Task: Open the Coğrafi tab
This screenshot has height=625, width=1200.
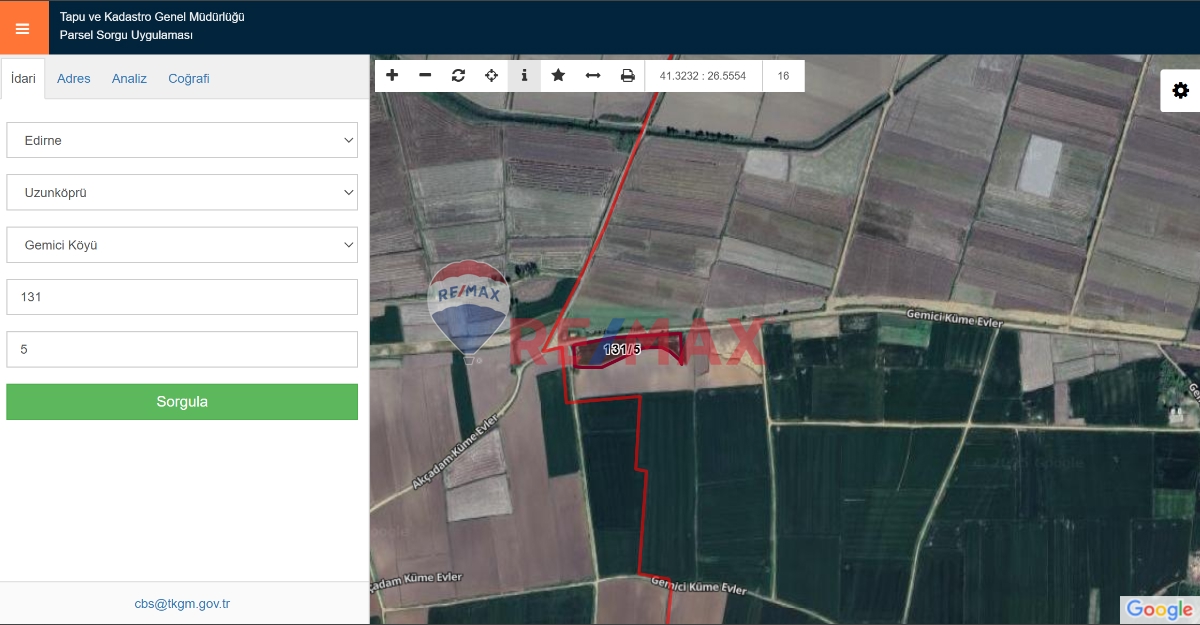Action: point(188,78)
